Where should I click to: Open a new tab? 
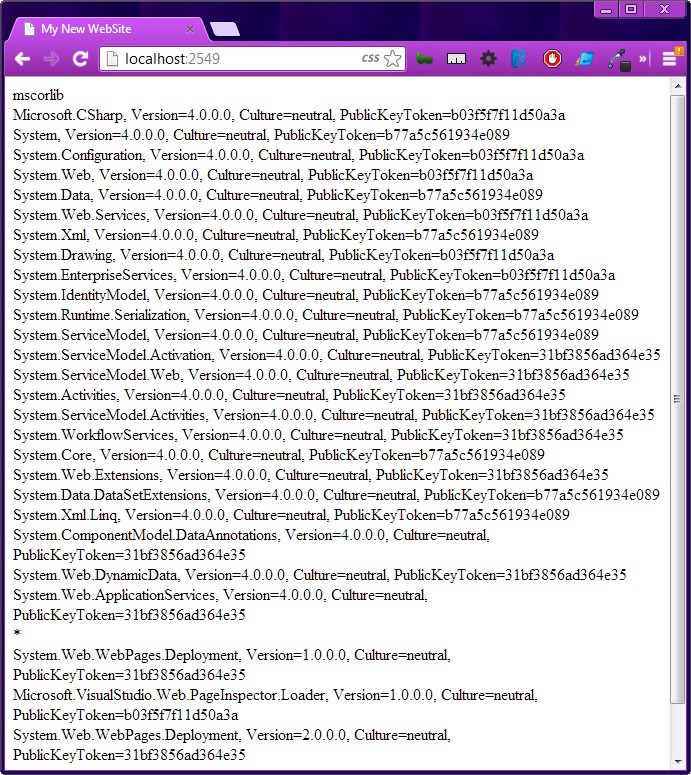[x=225, y=29]
